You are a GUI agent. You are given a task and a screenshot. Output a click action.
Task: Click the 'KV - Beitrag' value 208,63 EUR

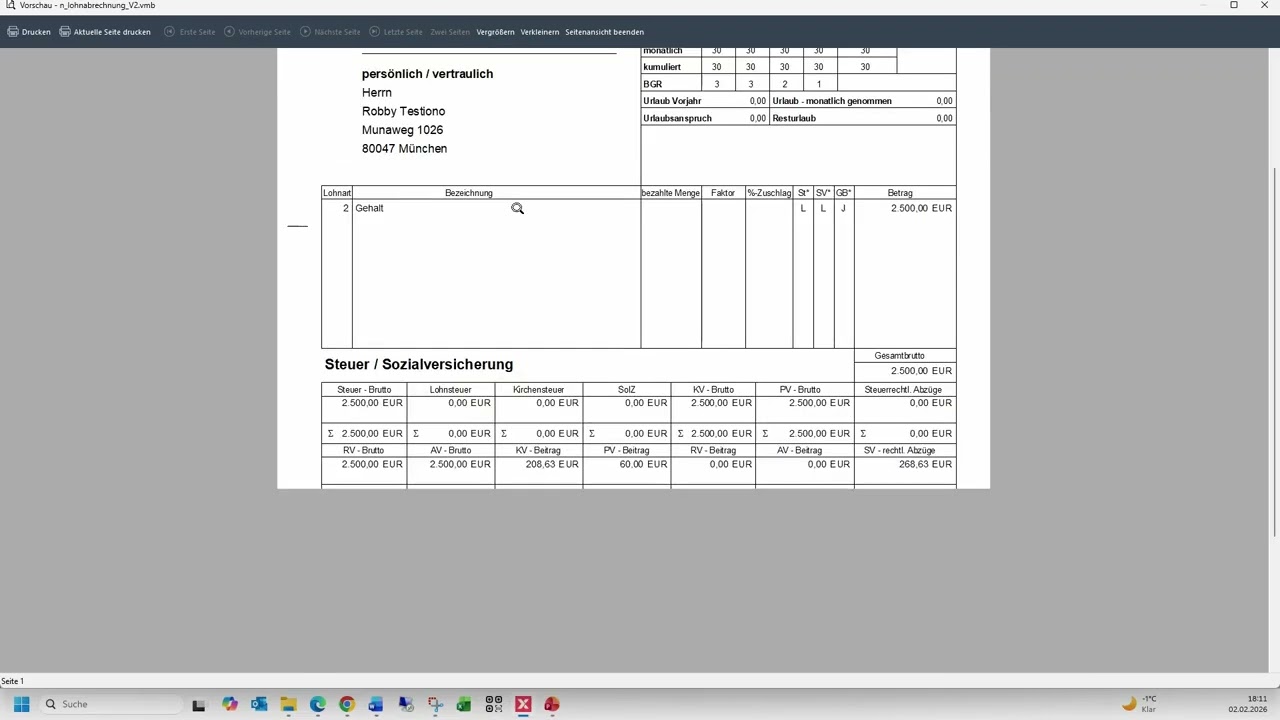552,465
